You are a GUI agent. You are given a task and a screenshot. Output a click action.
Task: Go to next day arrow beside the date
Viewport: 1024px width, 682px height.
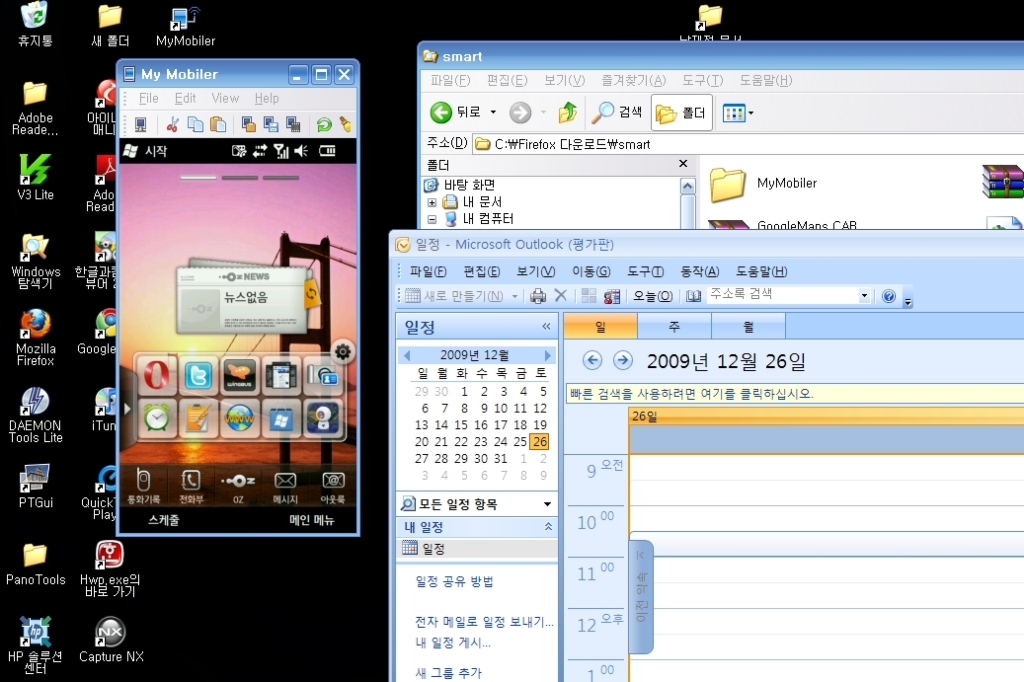(x=623, y=360)
